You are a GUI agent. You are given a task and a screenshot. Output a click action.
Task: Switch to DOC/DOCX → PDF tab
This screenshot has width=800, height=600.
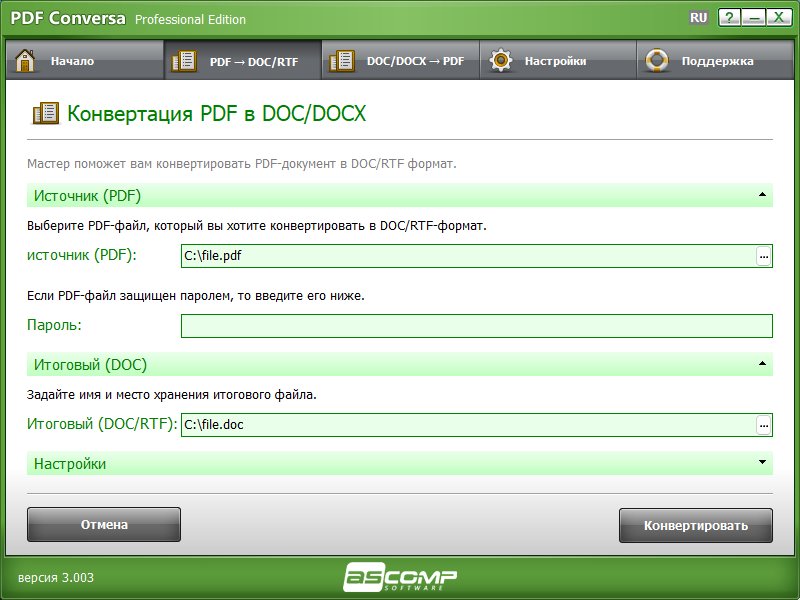point(401,61)
